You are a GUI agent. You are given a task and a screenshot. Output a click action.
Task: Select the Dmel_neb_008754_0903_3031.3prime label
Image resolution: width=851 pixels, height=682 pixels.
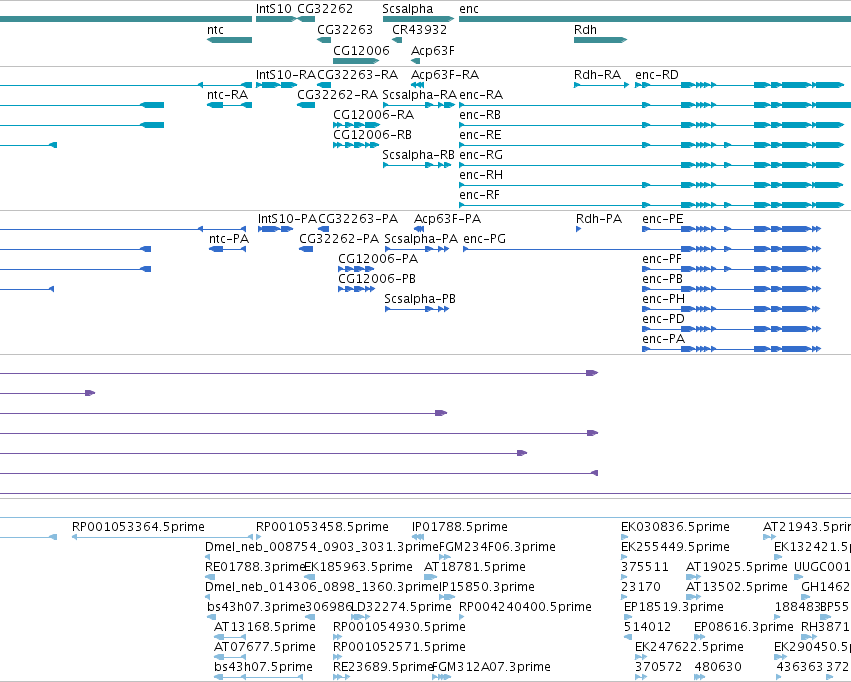tap(322, 547)
